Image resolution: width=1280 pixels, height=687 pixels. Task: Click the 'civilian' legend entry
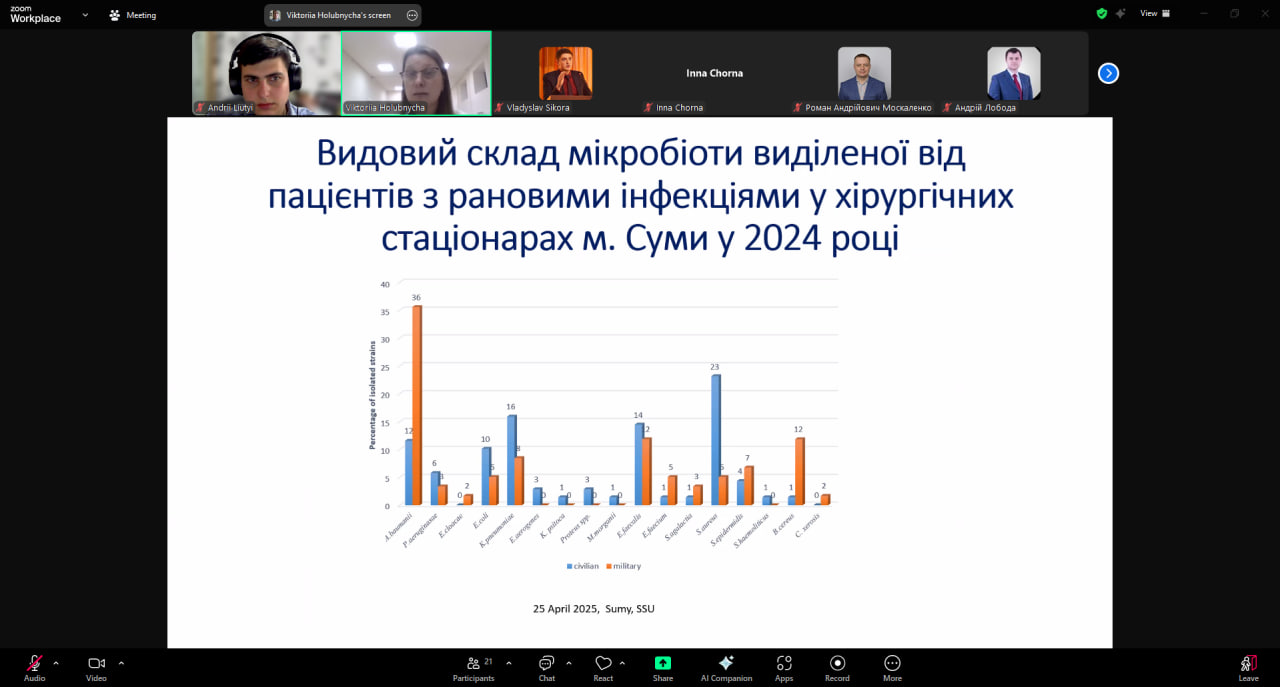(582, 566)
